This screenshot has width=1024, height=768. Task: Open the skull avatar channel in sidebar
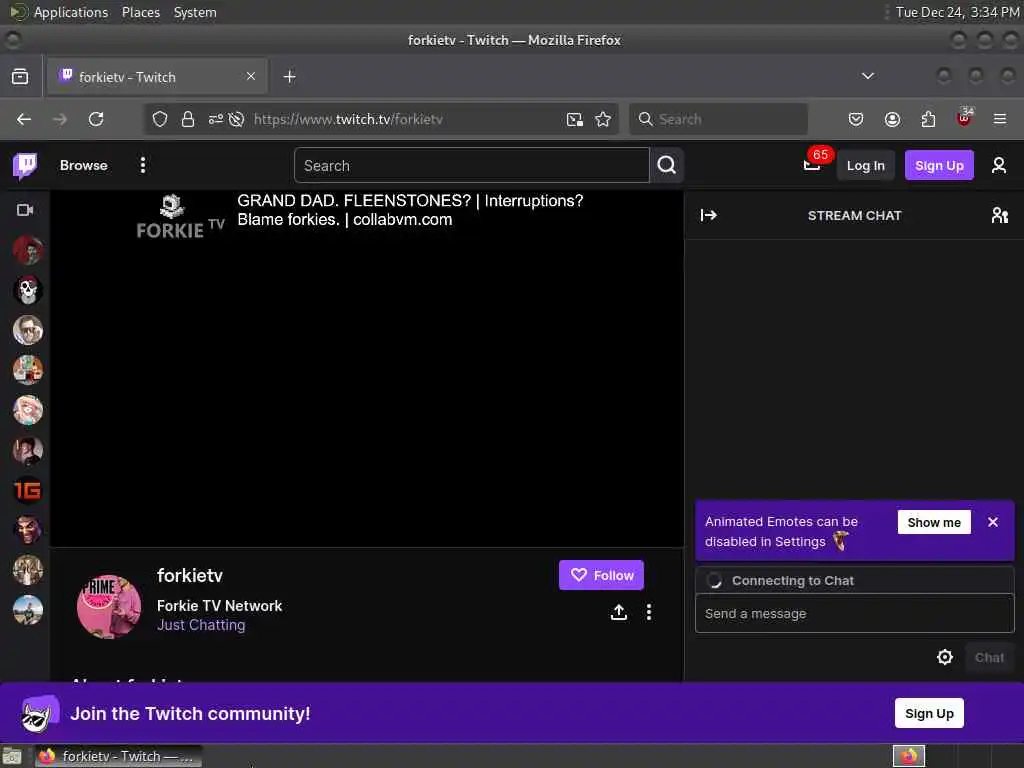click(x=27, y=290)
